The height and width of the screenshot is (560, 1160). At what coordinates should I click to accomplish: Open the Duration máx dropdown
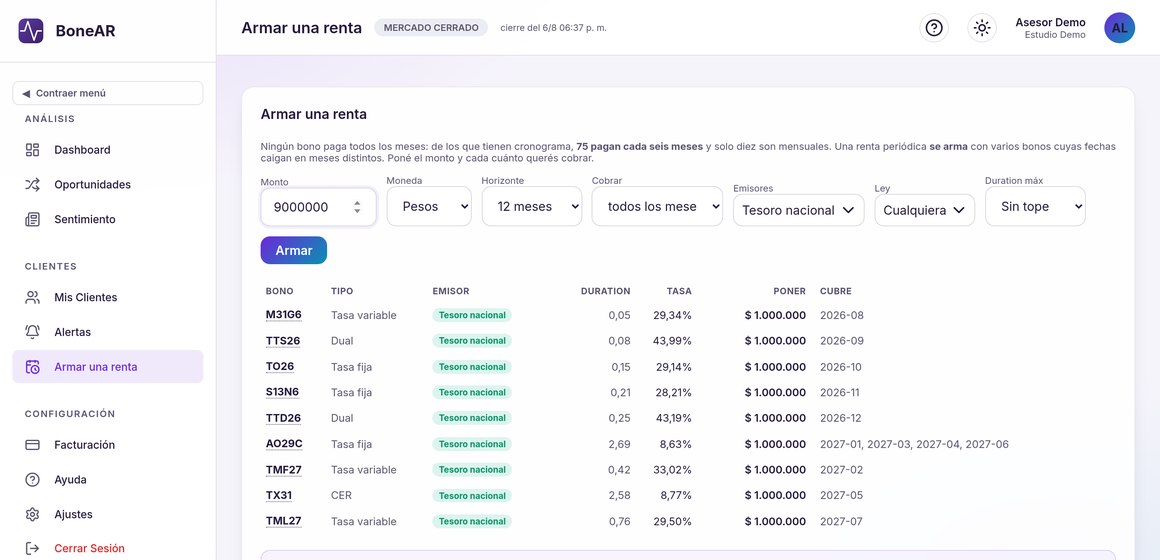[x=1035, y=206]
